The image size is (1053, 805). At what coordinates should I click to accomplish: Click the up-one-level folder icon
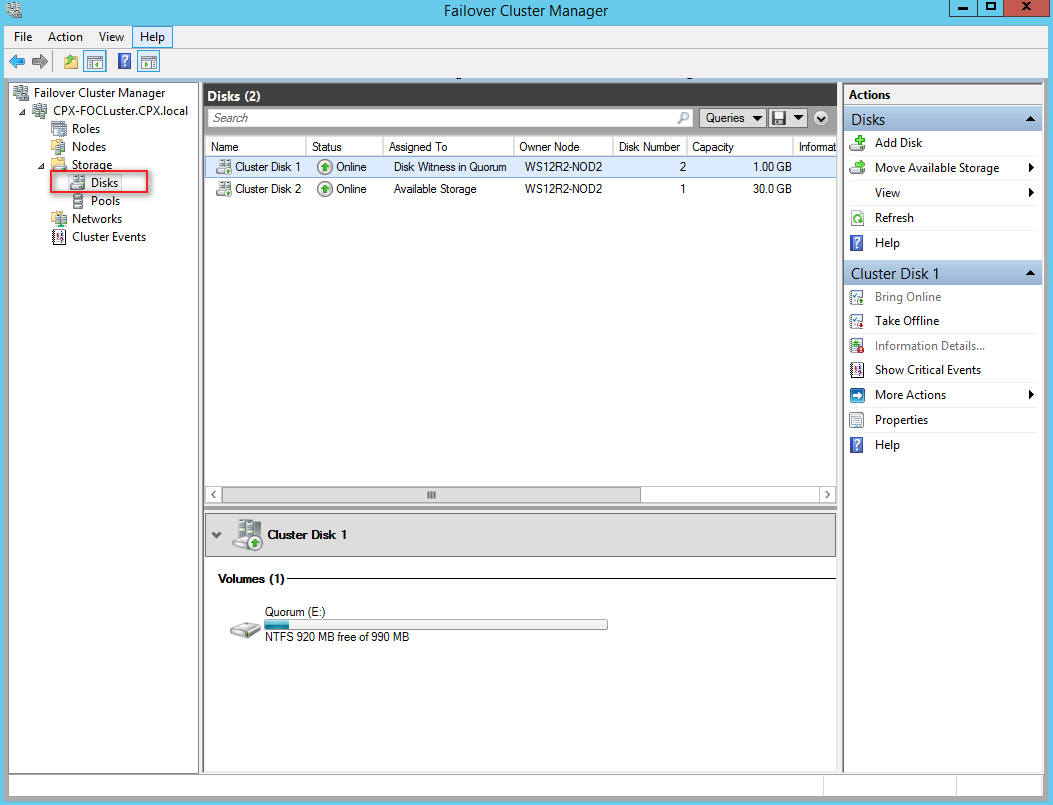point(71,62)
